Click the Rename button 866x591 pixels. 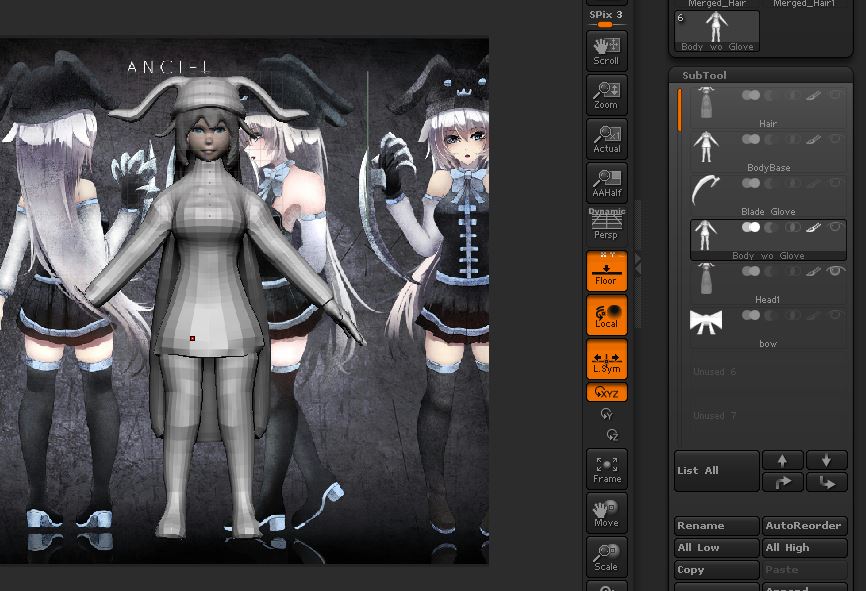click(x=717, y=526)
